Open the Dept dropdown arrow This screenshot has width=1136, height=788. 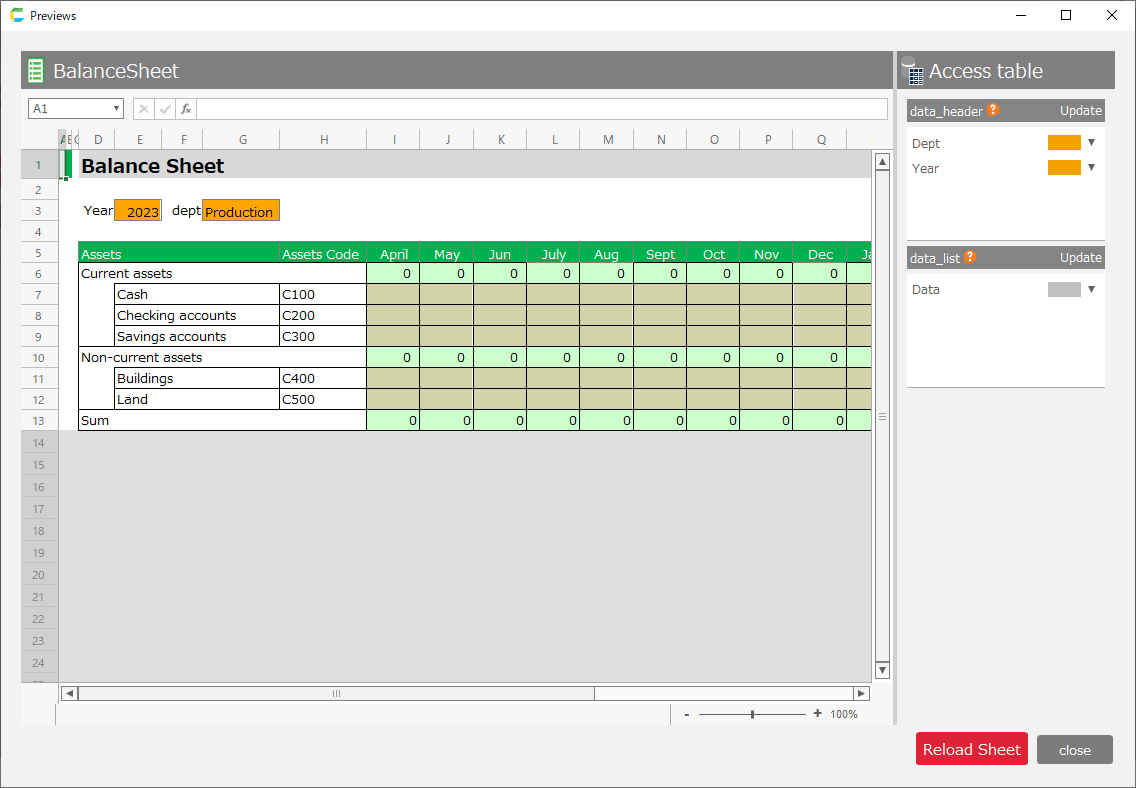tap(1091, 143)
